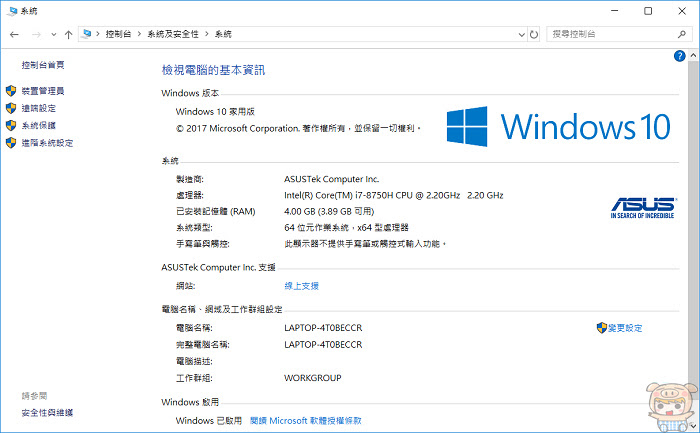Expand chevron after 控制台 breadcrumb
The height and width of the screenshot is (433, 700).
[139, 34]
